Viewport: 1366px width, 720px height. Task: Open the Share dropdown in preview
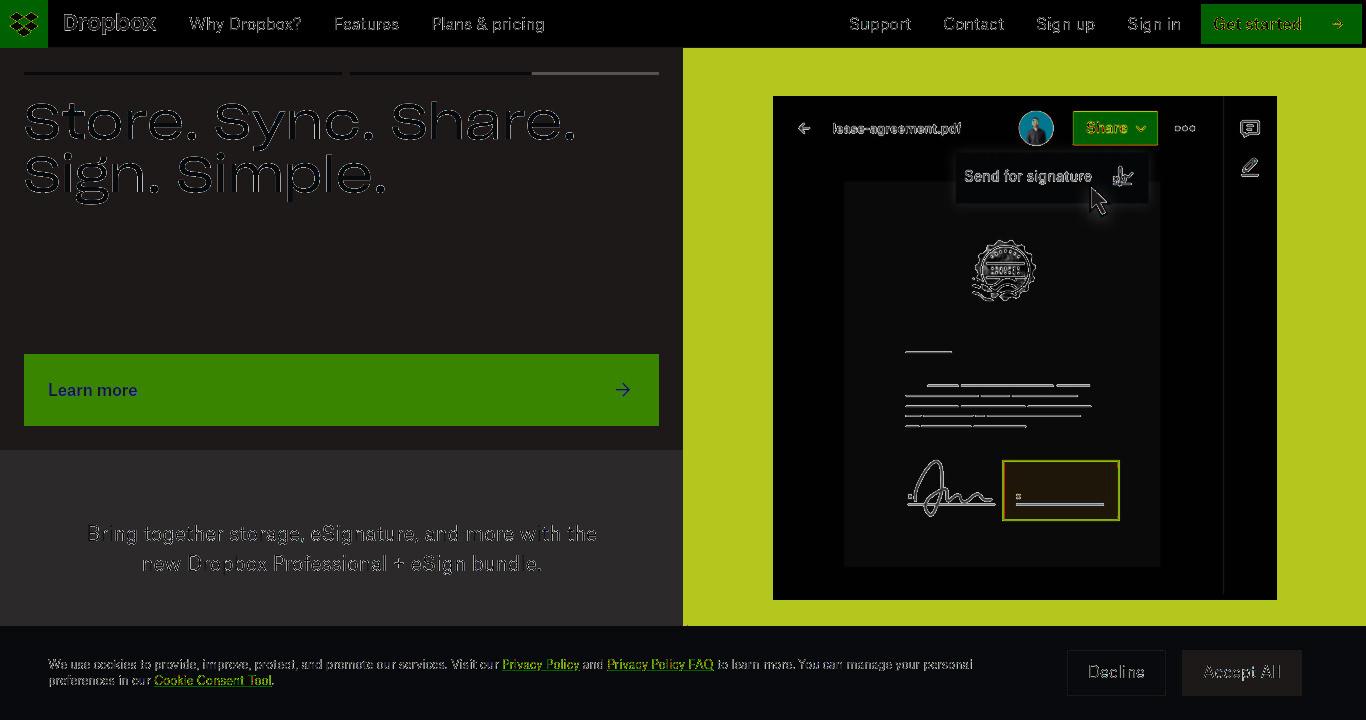[x=1115, y=128]
